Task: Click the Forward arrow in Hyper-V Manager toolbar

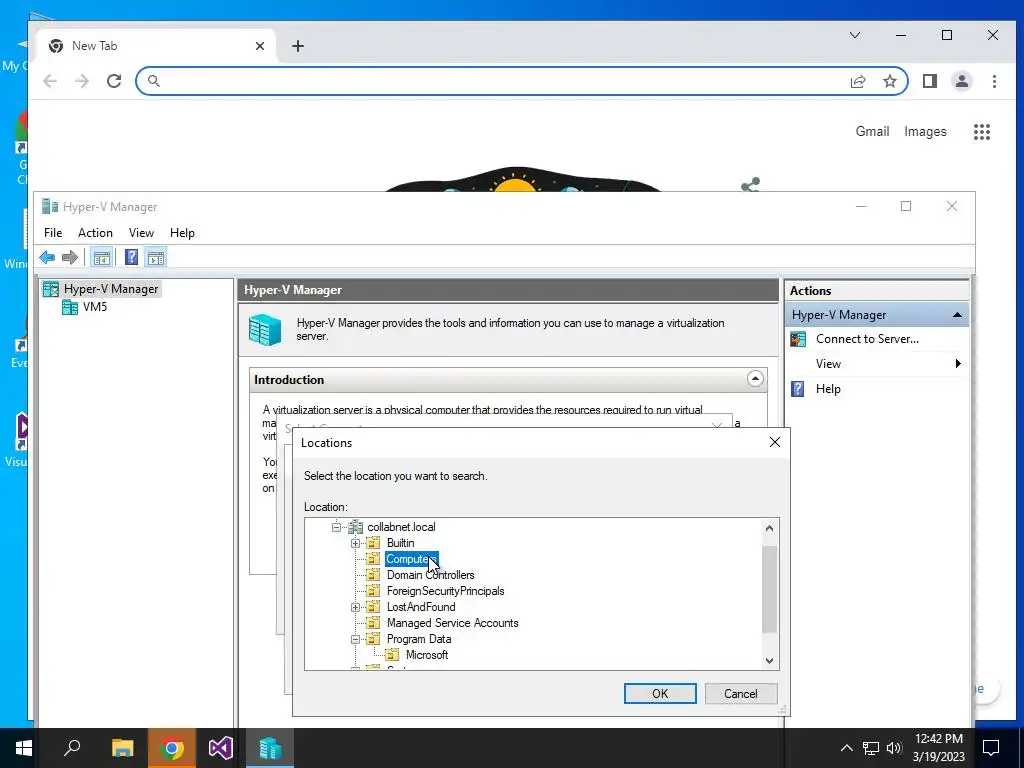Action: tap(70, 257)
